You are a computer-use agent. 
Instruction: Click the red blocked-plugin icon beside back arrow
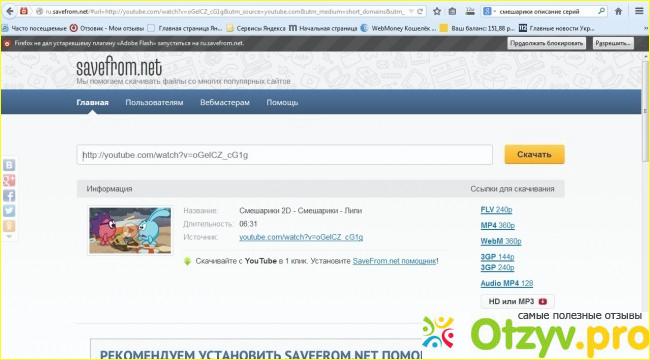pos(24,11)
